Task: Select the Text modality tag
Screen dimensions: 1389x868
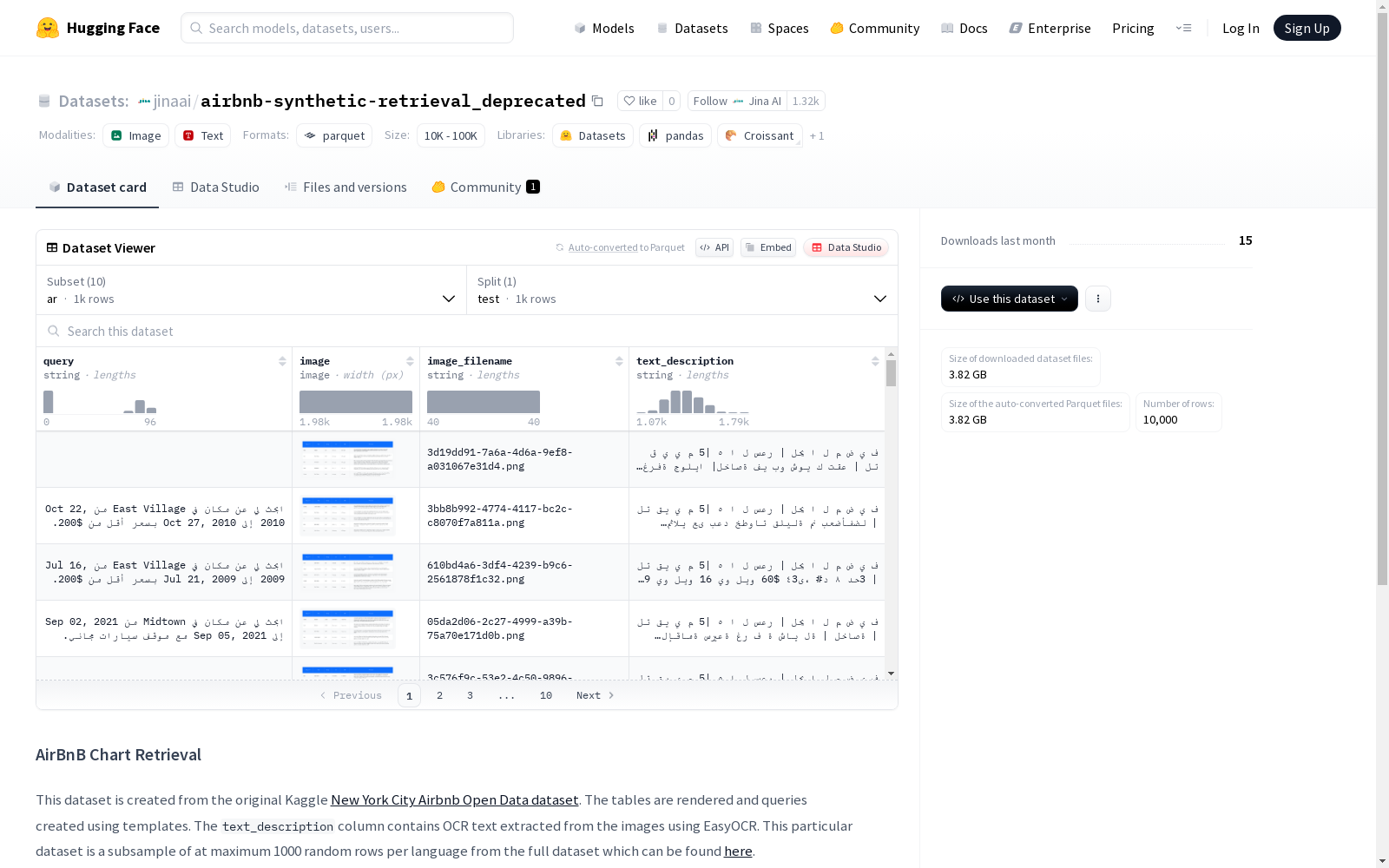Action: 203,135
